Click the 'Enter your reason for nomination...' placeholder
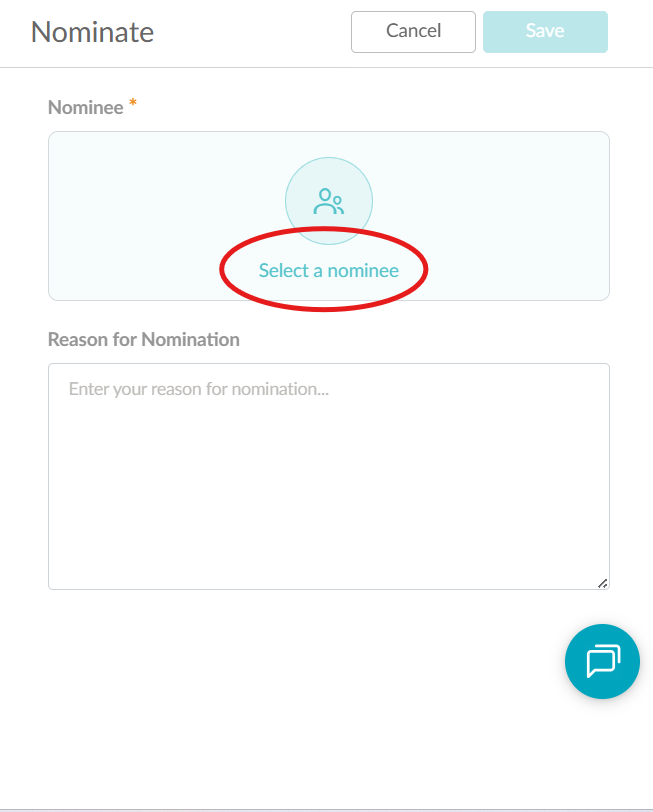 click(199, 389)
